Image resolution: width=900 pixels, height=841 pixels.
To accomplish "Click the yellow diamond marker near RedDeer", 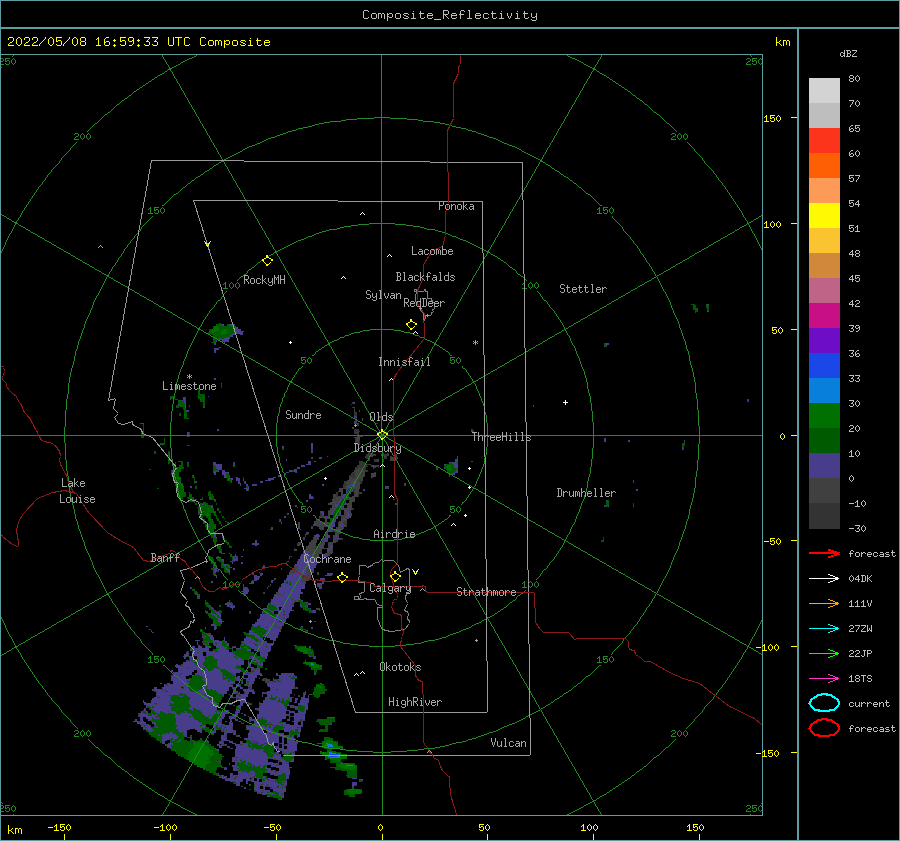I will (x=411, y=324).
